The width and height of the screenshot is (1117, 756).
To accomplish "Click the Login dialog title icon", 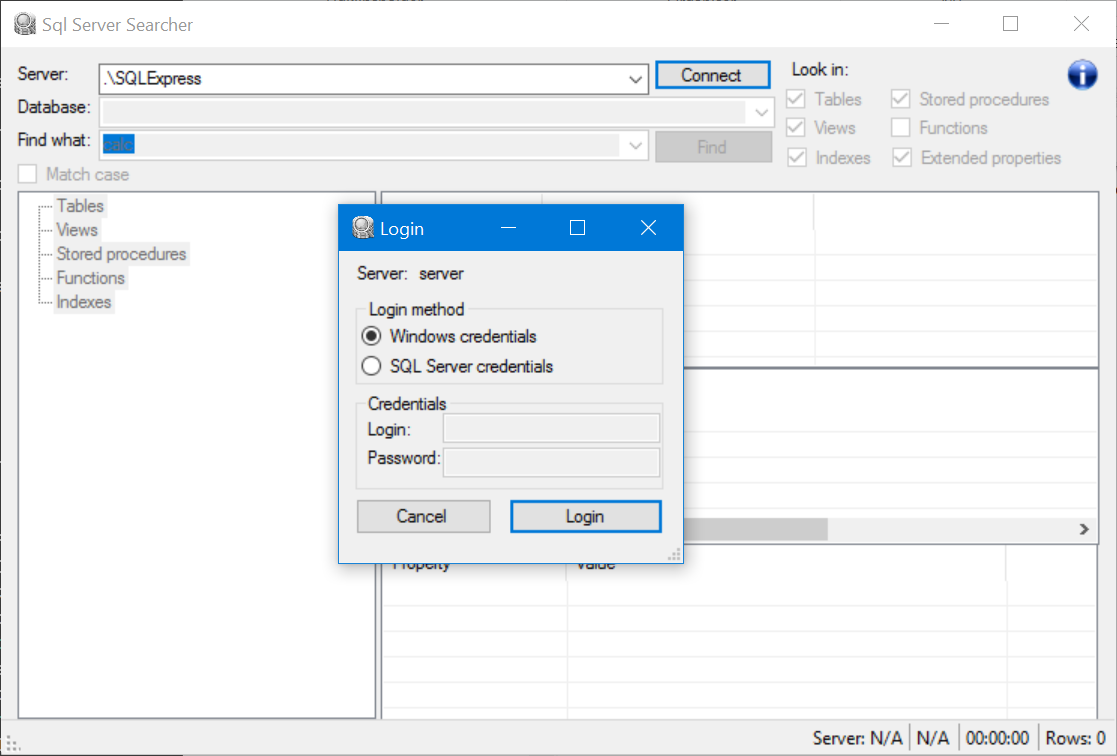I will coord(363,228).
